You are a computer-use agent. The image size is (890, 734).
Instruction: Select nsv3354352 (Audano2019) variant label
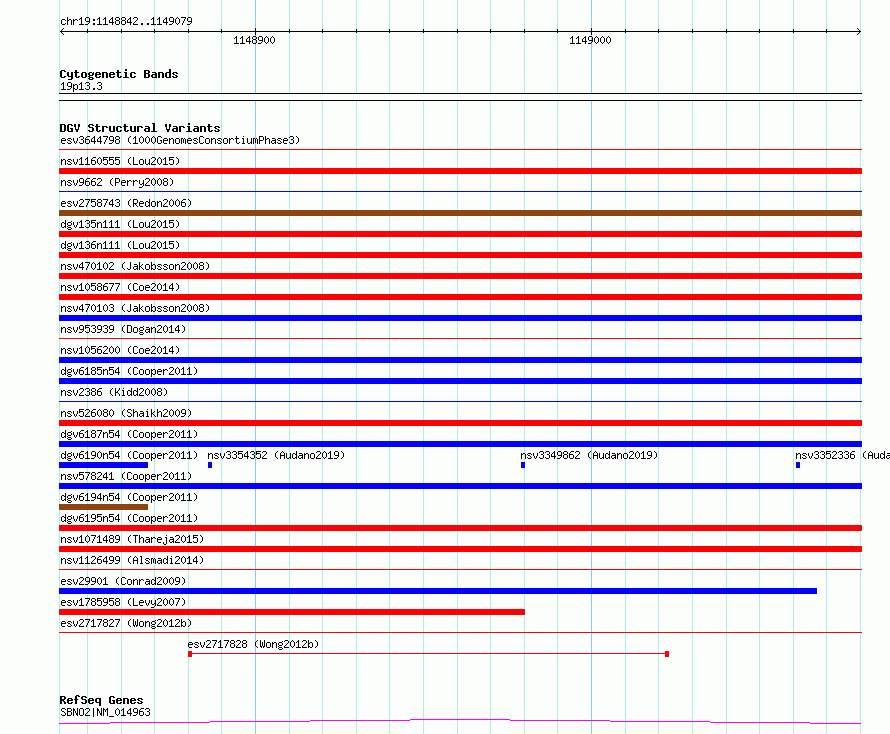pos(276,455)
